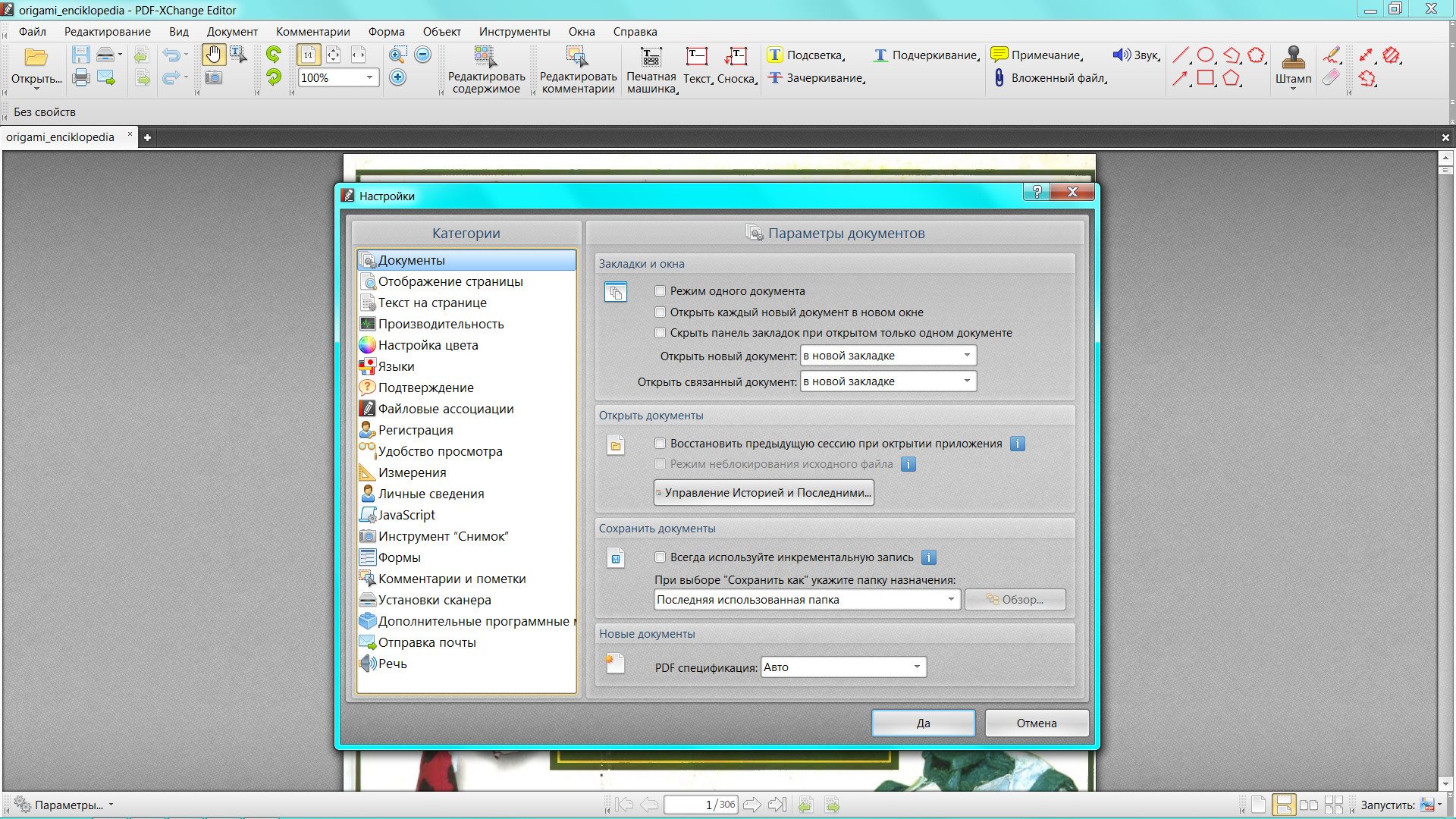The height and width of the screenshot is (819, 1456).
Task: Open the save destination folder dropdown
Action: pyautogui.click(x=807, y=600)
